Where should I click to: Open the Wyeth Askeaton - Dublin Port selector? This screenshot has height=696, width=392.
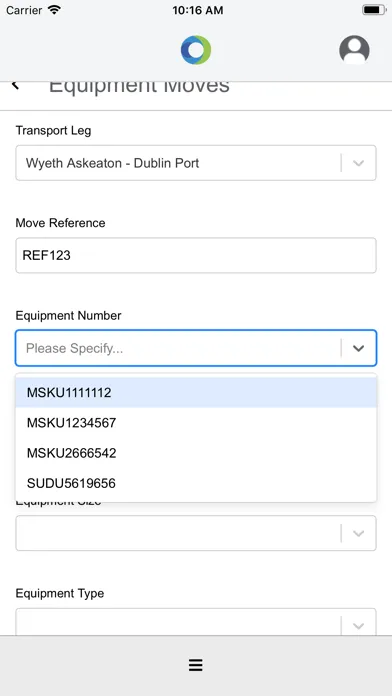click(x=196, y=163)
